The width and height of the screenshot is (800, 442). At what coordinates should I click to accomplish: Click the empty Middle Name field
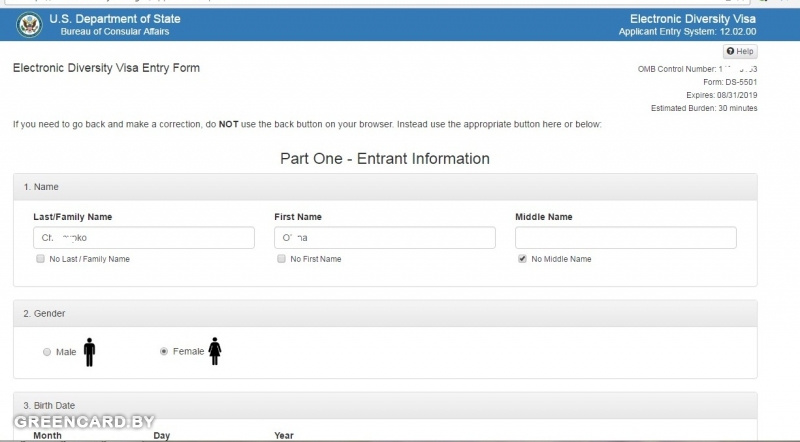click(x=625, y=238)
